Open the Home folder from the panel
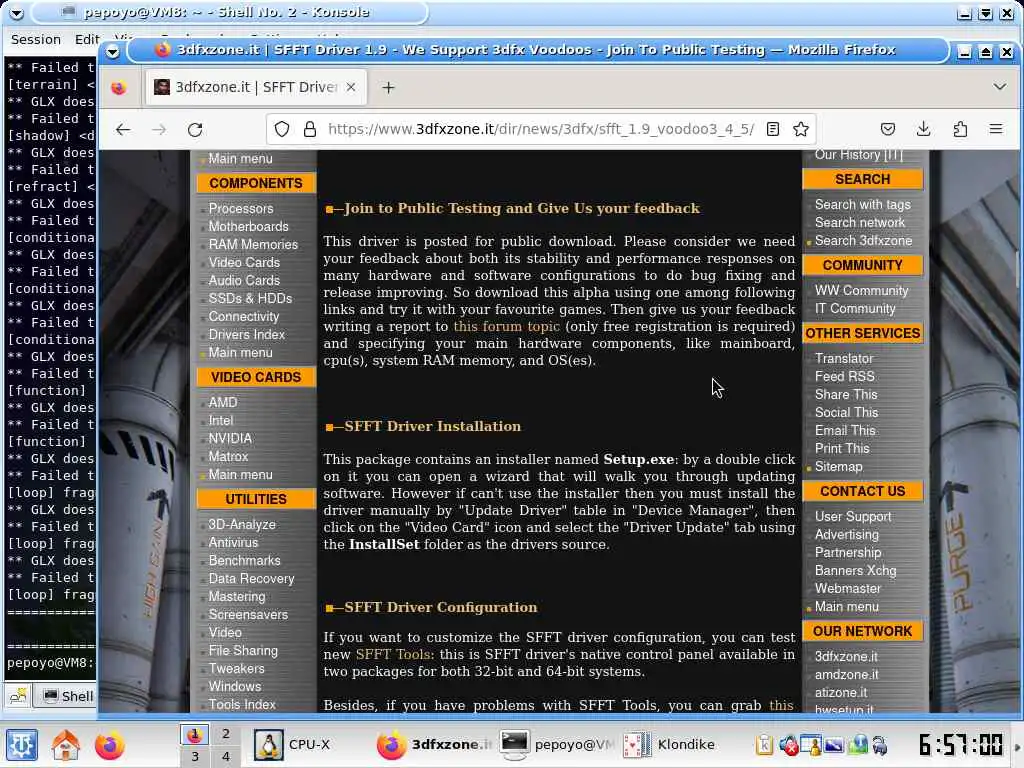 (x=65, y=745)
